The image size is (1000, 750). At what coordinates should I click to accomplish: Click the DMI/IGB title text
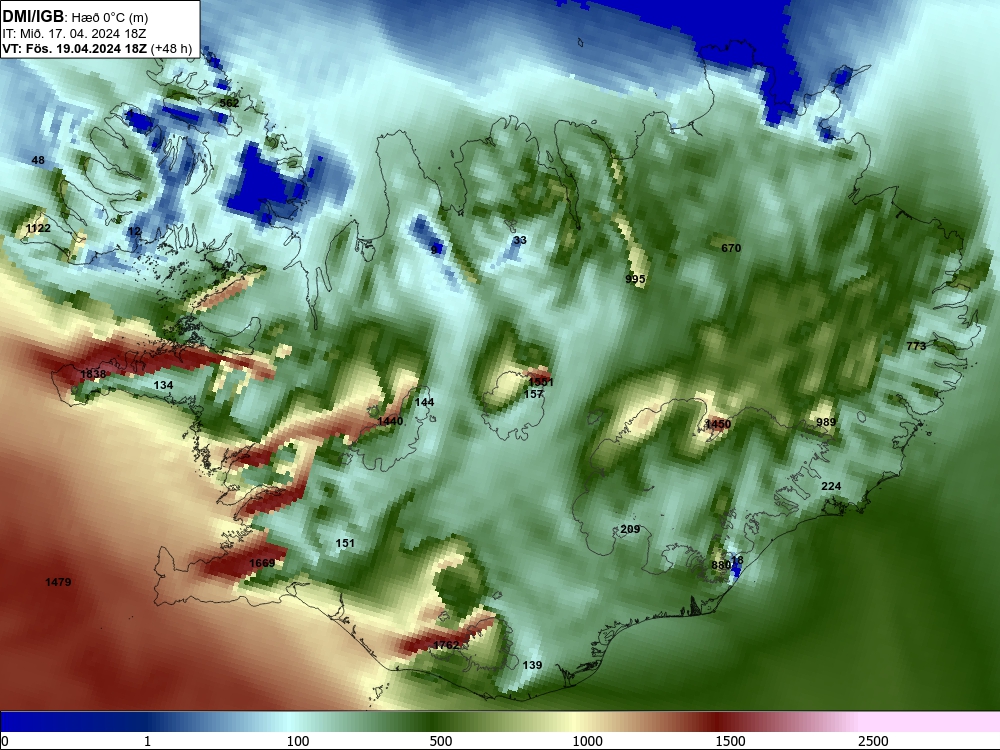tap(33, 16)
